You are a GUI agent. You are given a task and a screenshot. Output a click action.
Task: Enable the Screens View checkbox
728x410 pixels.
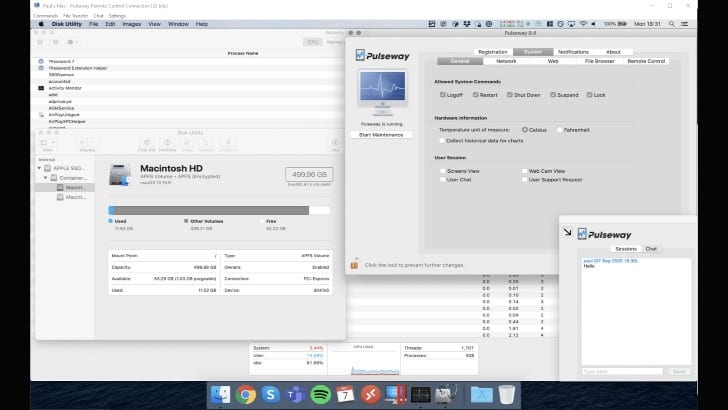(442, 171)
